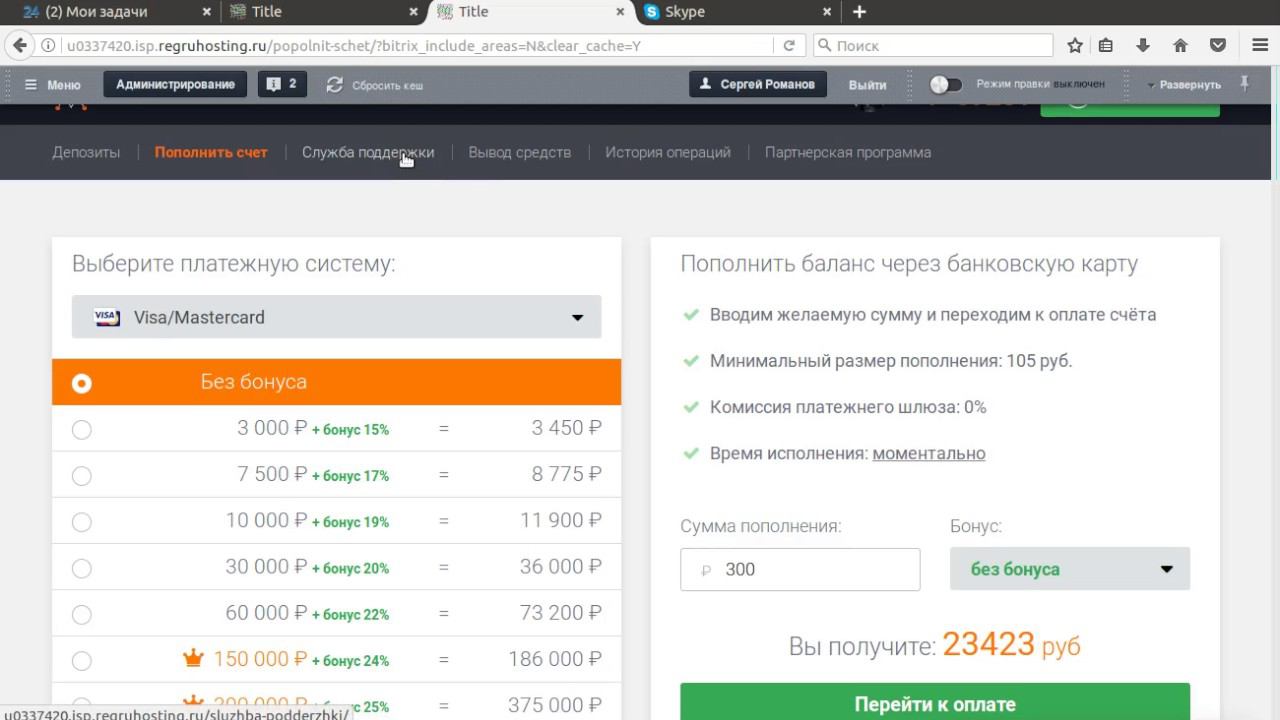This screenshot has height=720, width=1280.
Task: Click the checkmark beside Время исполнения
Action: click(690, 453)
